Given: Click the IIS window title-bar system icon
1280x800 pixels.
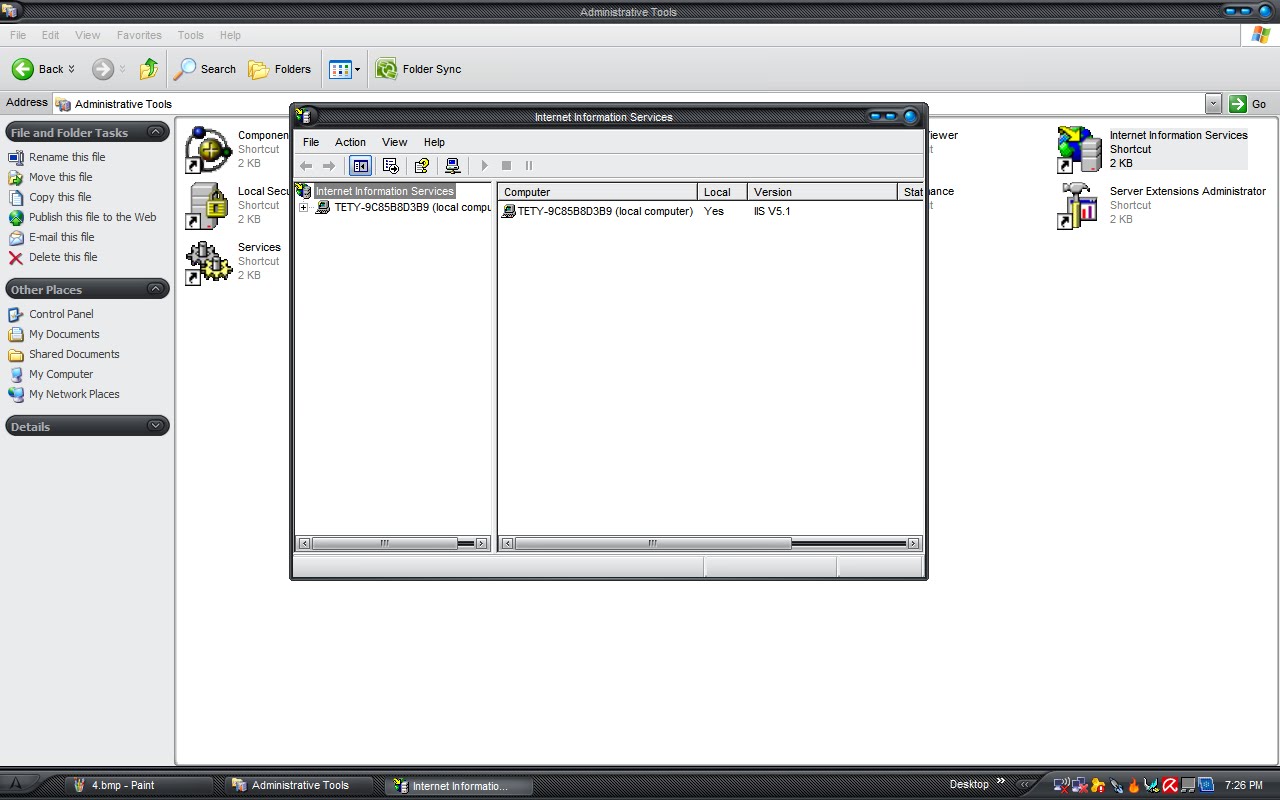Looking at the screenshot, I should (x=305, y=117).
